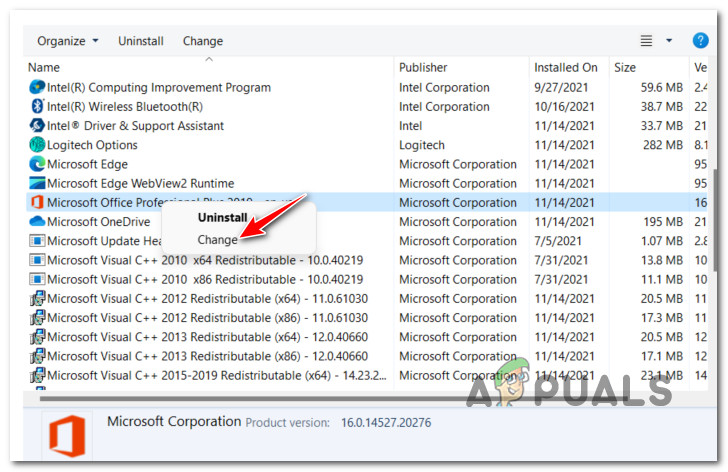
Task: Click the Microsoft Office row icon
Action: pyautogui.click(x=37, y=202)
